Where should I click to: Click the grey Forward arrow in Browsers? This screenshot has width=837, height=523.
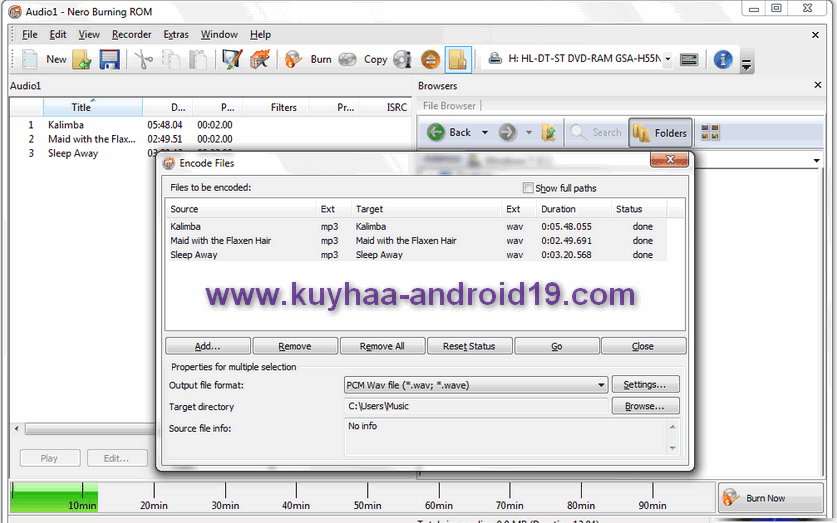(x=507, y=132)
